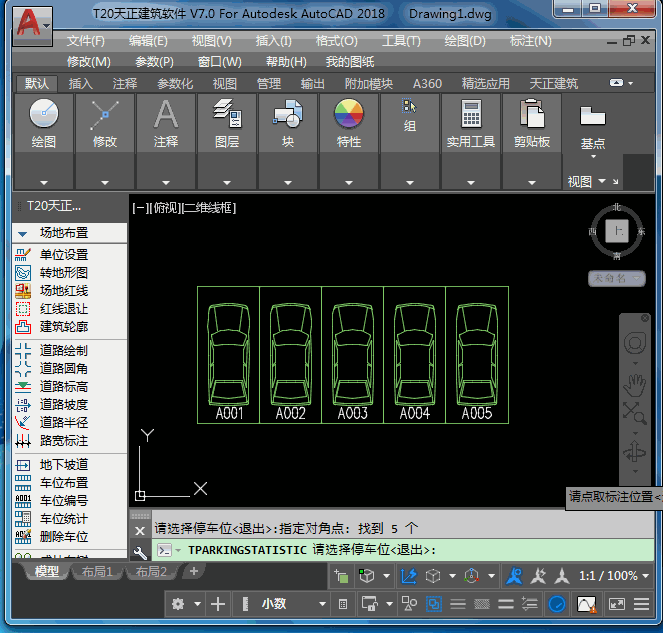This screenshot has width=663, height=633.
Task: Choose the 删除车位 tool
Action: pos(64,537)
